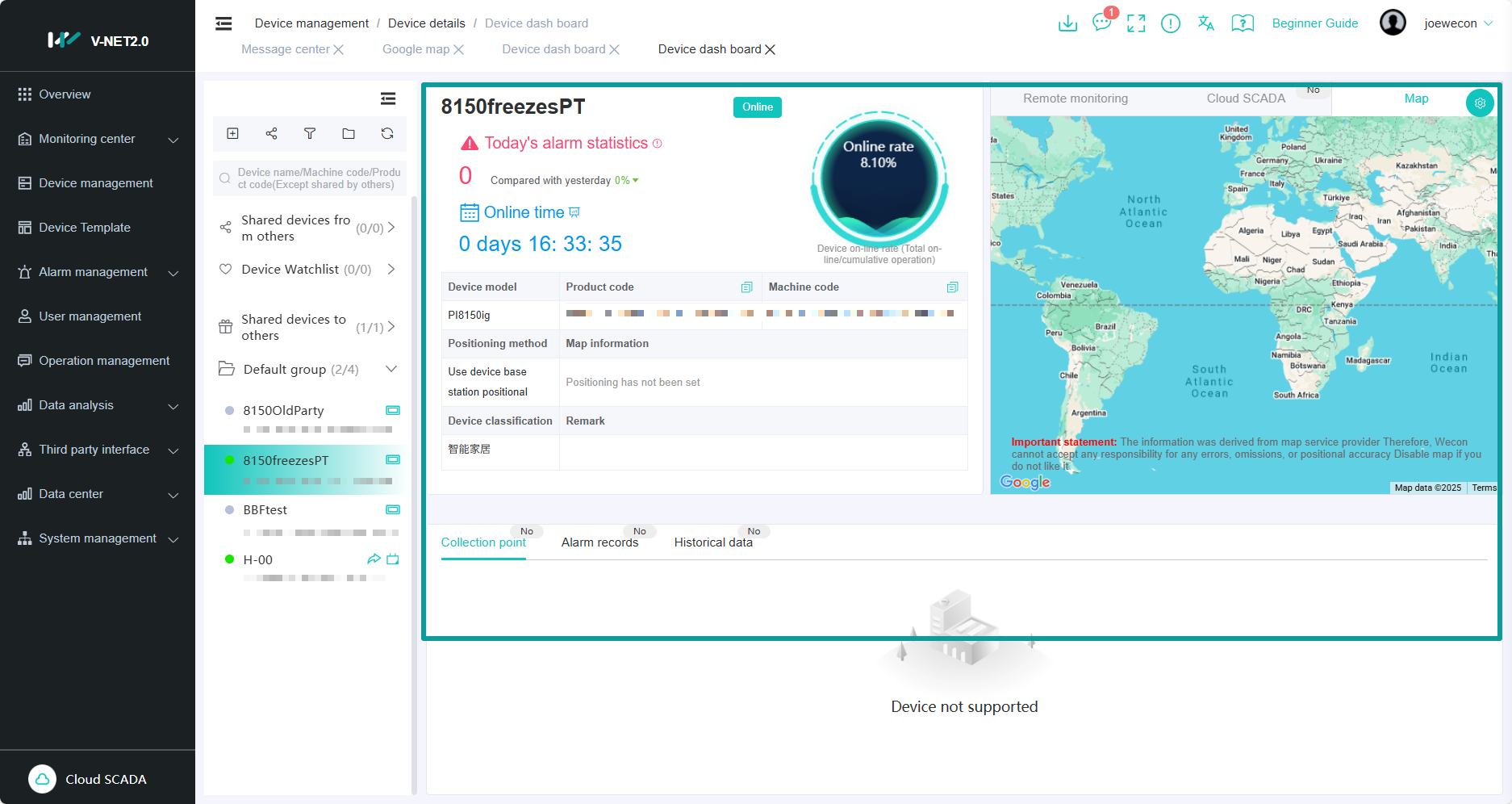Open the exclamation info icon in header
Screen dimensions: 1512x804
tap(1171, 23)
